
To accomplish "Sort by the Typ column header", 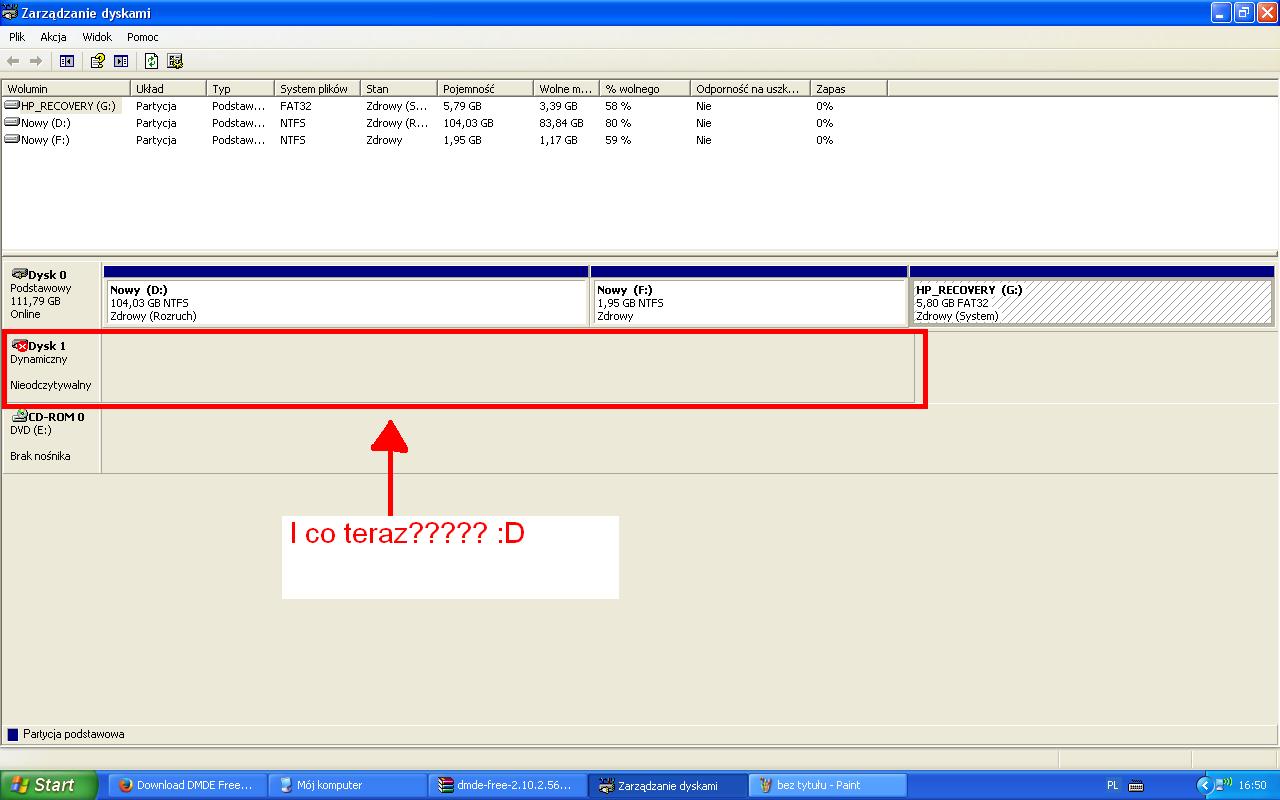I will pos(240,89).
